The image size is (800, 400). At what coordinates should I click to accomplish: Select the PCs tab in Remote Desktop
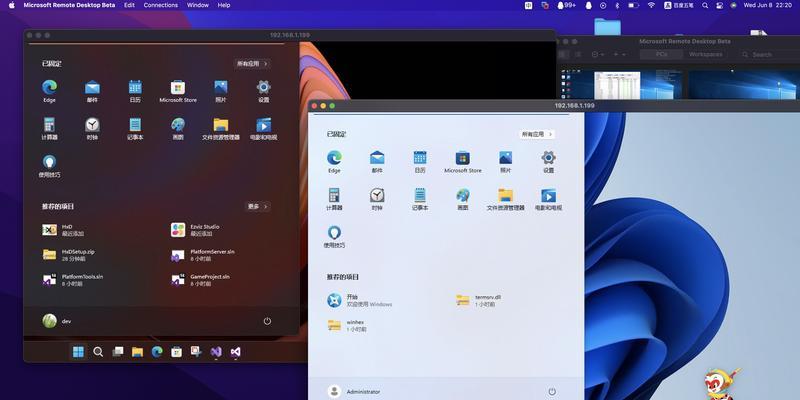pyautogui.click(x=662, y=54)
